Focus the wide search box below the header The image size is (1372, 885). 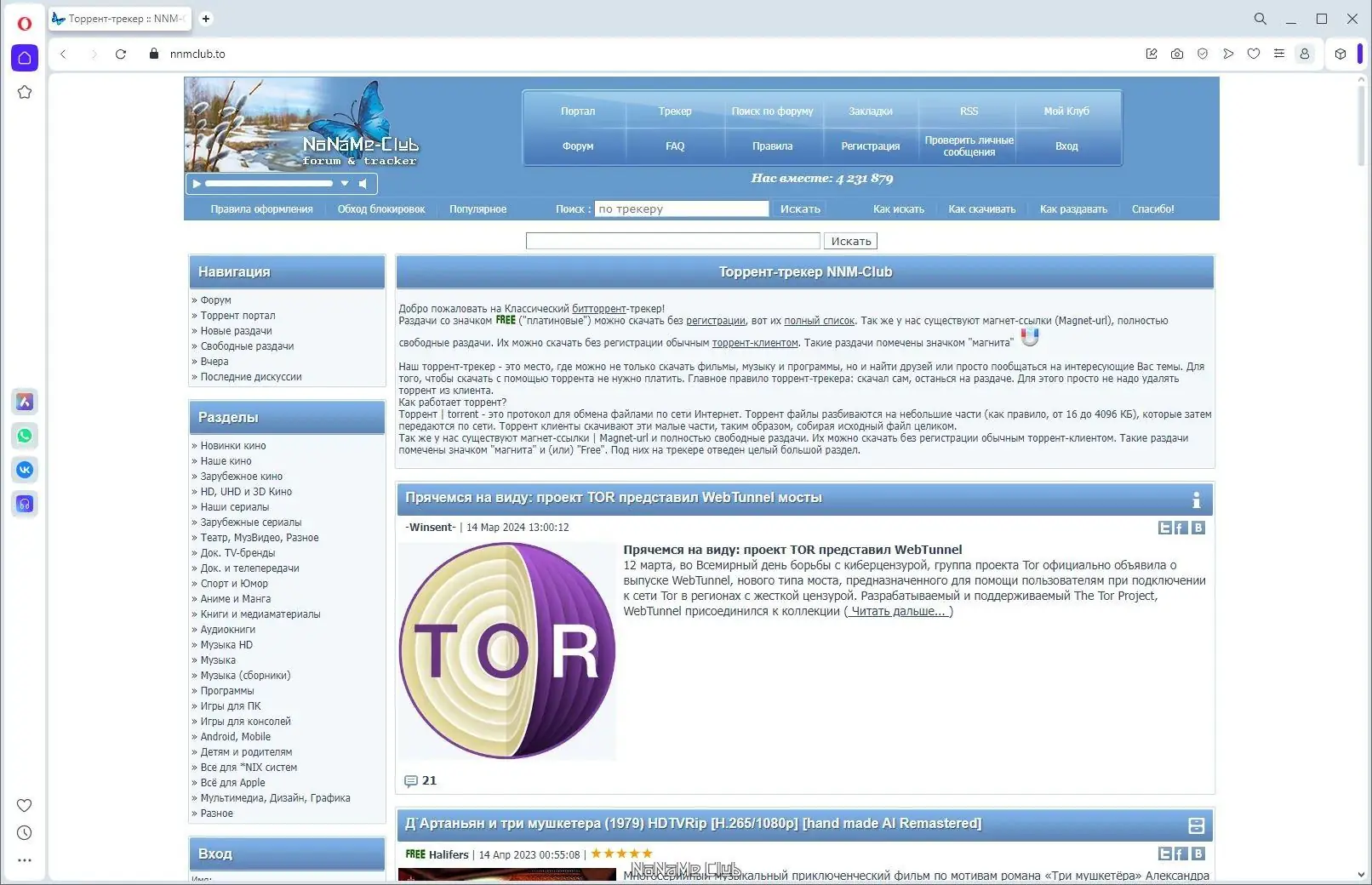[x=673, y=242]
